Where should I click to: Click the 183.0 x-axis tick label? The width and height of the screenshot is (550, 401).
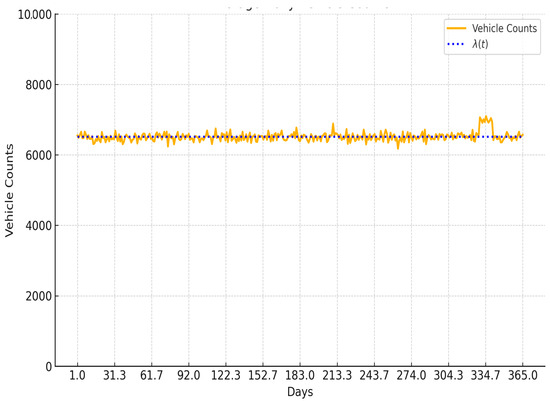point(300,376)
